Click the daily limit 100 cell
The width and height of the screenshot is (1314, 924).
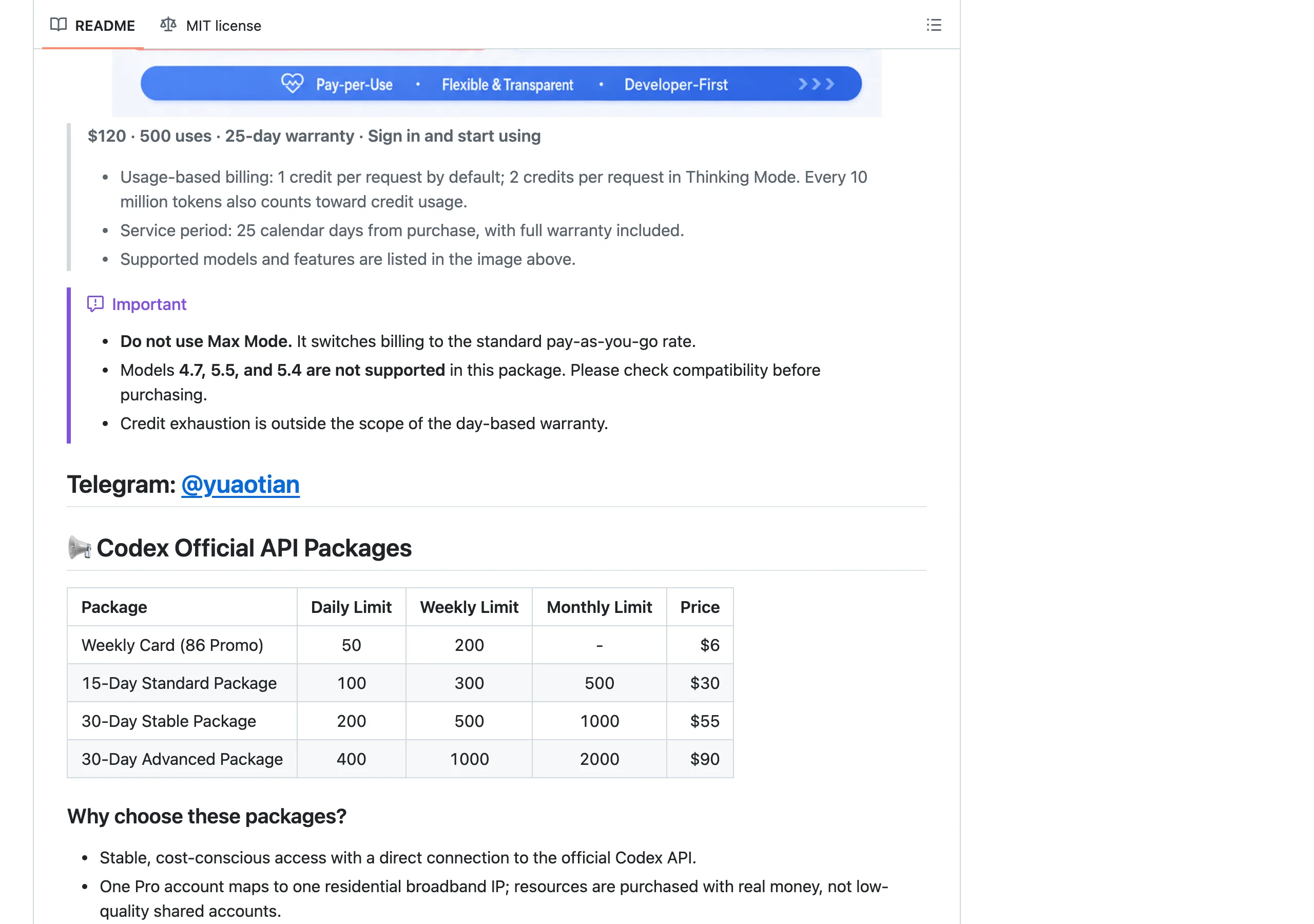352,683
